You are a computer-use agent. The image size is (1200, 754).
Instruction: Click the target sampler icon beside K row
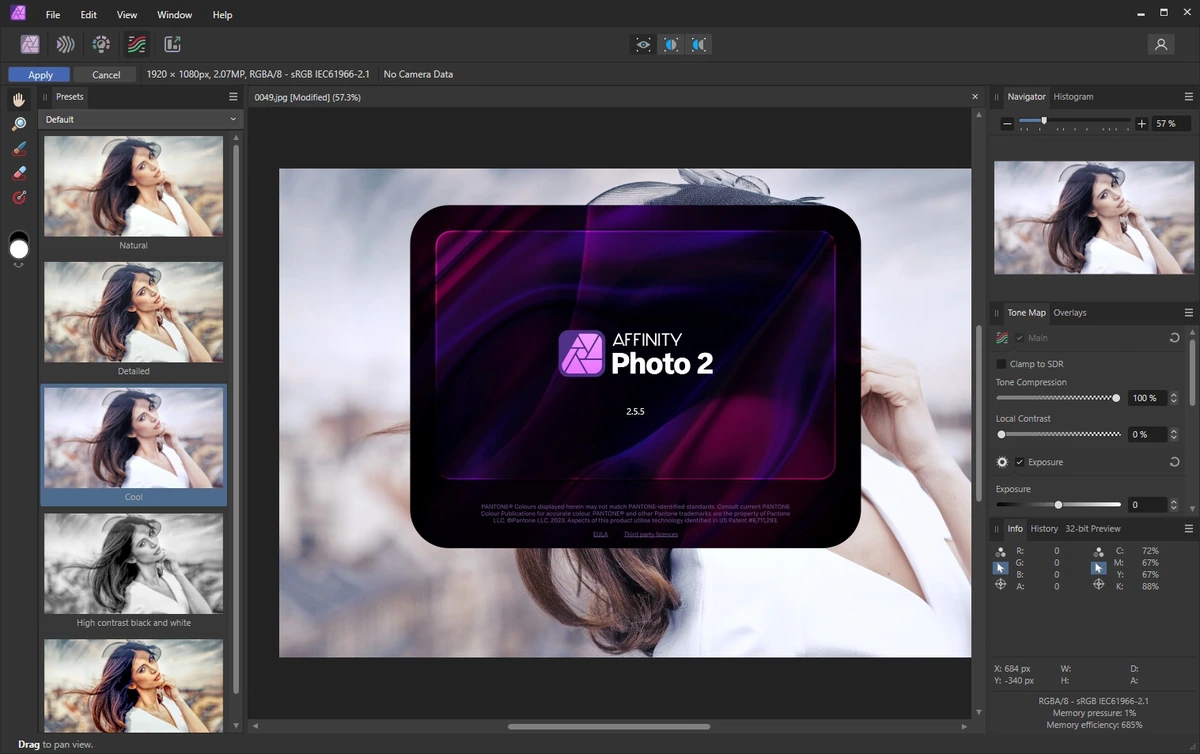[x=1099, y=584]
